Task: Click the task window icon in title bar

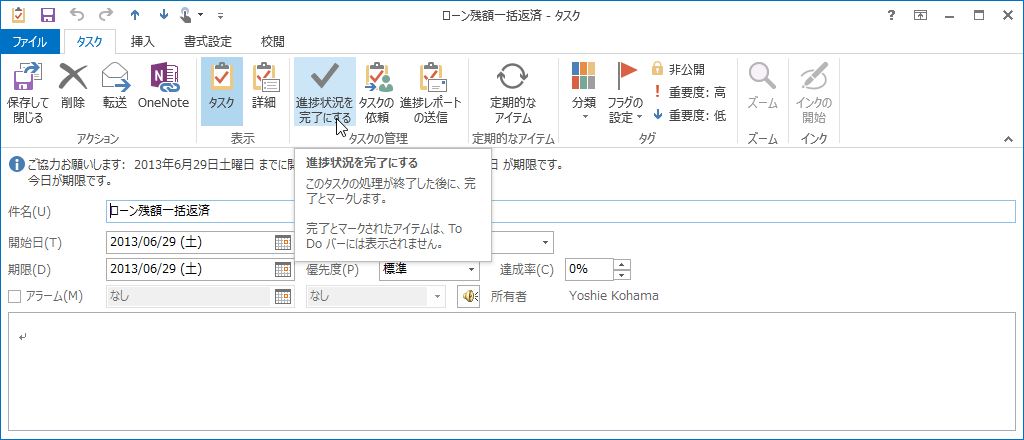Action: pyautogui.click(x=19, y=15)
